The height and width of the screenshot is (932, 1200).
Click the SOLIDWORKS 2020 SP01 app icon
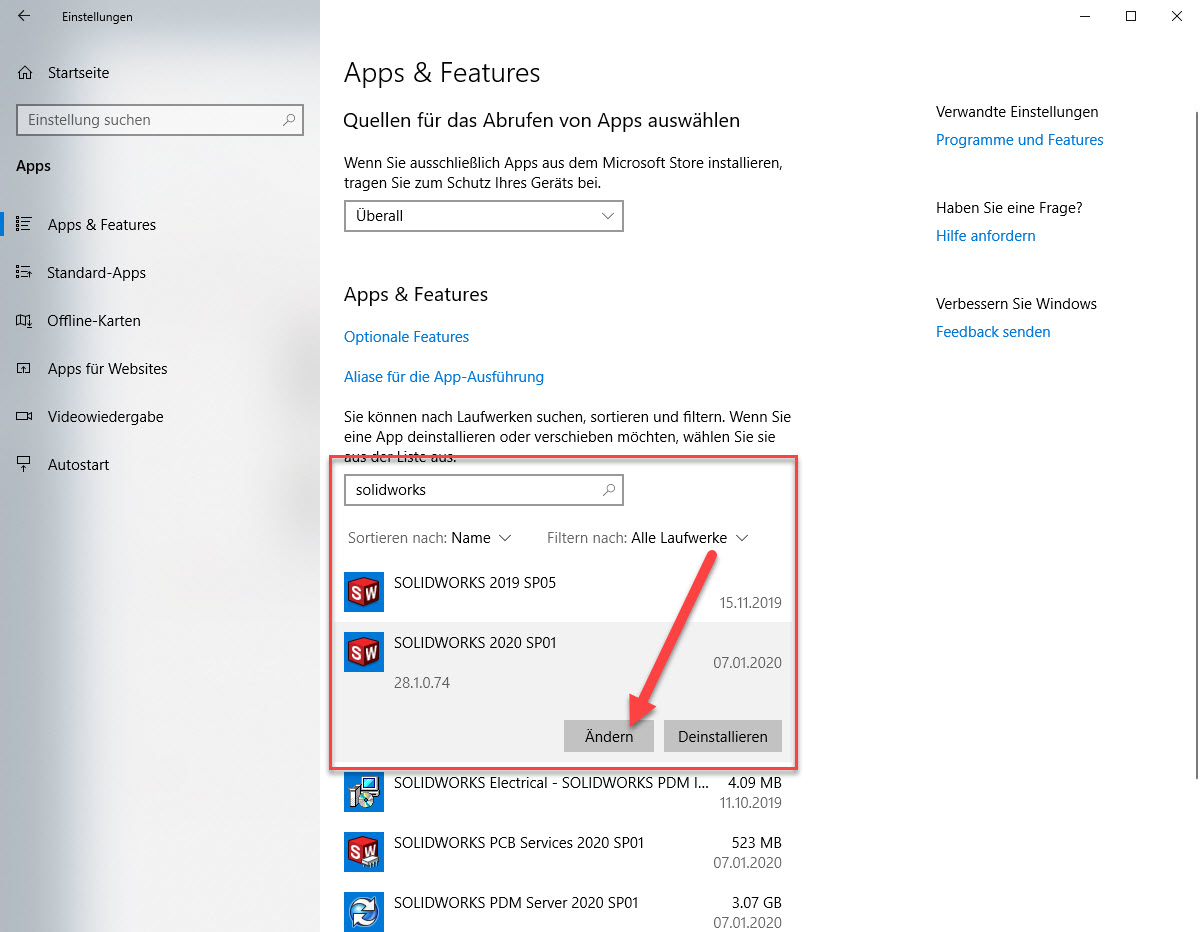pos(364,652)
